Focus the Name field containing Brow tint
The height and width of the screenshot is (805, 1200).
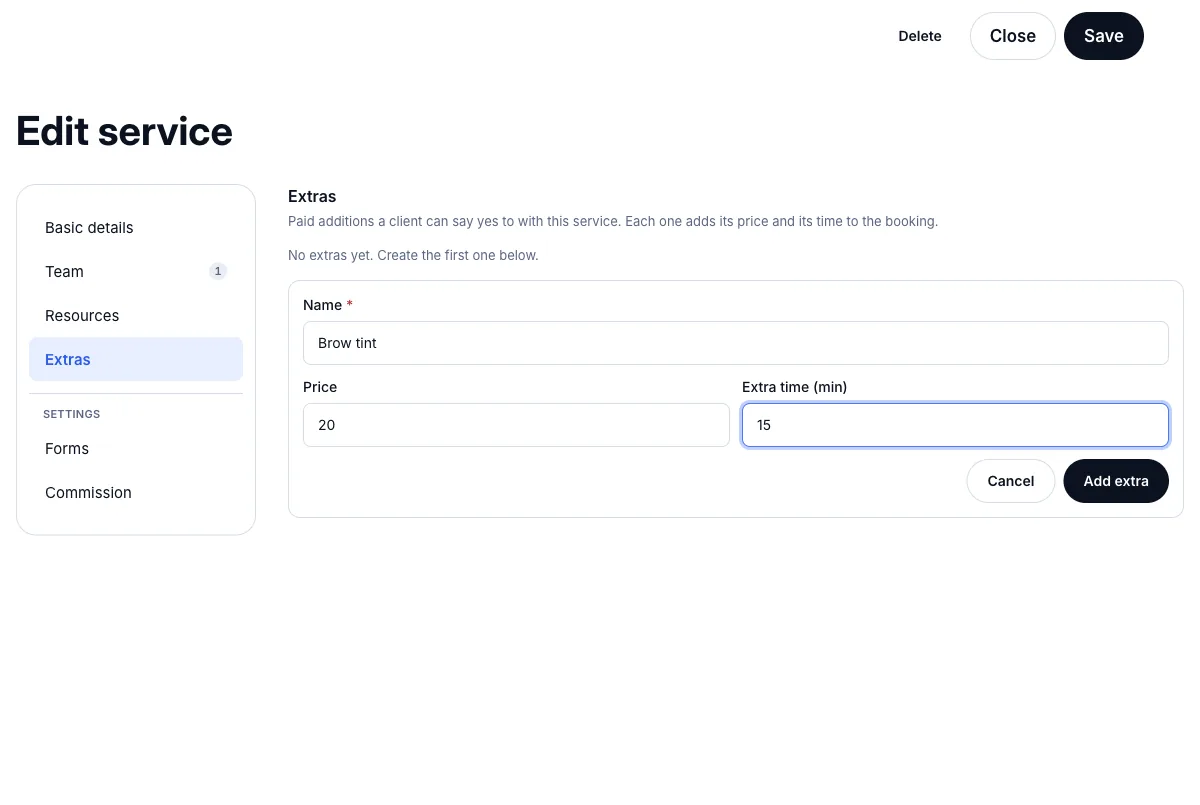point(735,343)
